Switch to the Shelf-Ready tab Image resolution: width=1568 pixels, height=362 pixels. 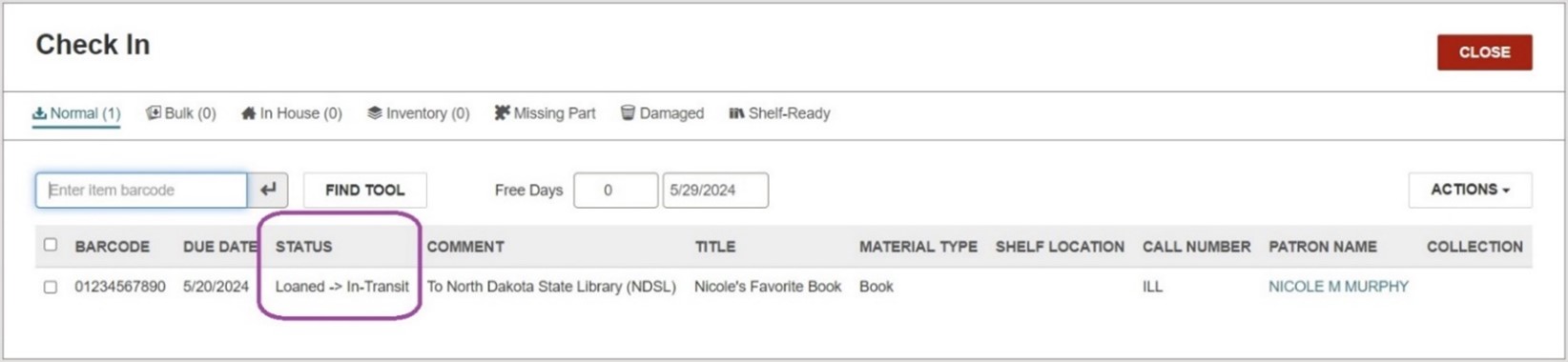(779, 113)
